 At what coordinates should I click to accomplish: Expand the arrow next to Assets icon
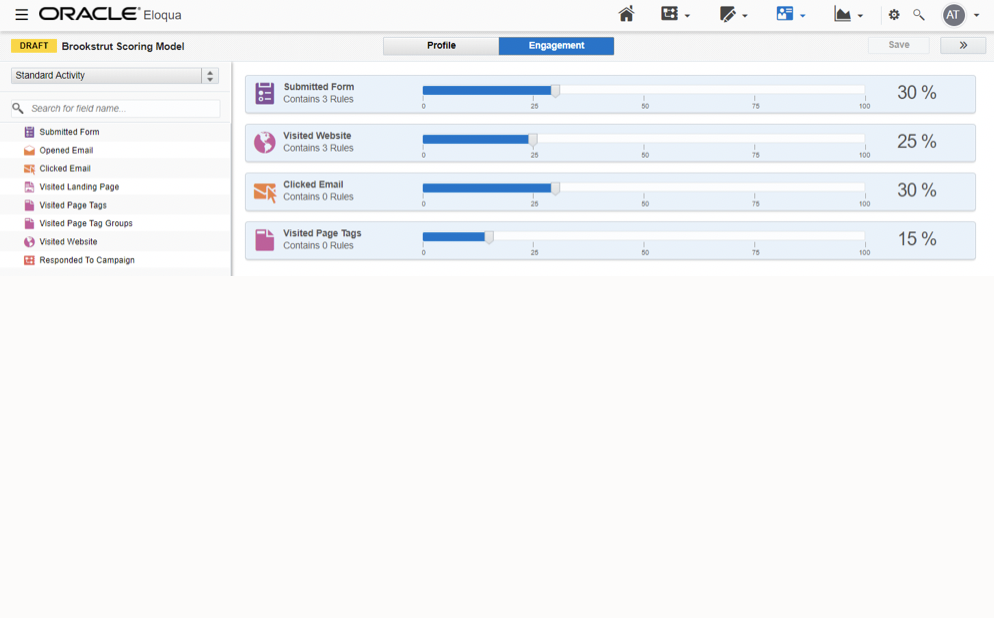click(745, 16)
